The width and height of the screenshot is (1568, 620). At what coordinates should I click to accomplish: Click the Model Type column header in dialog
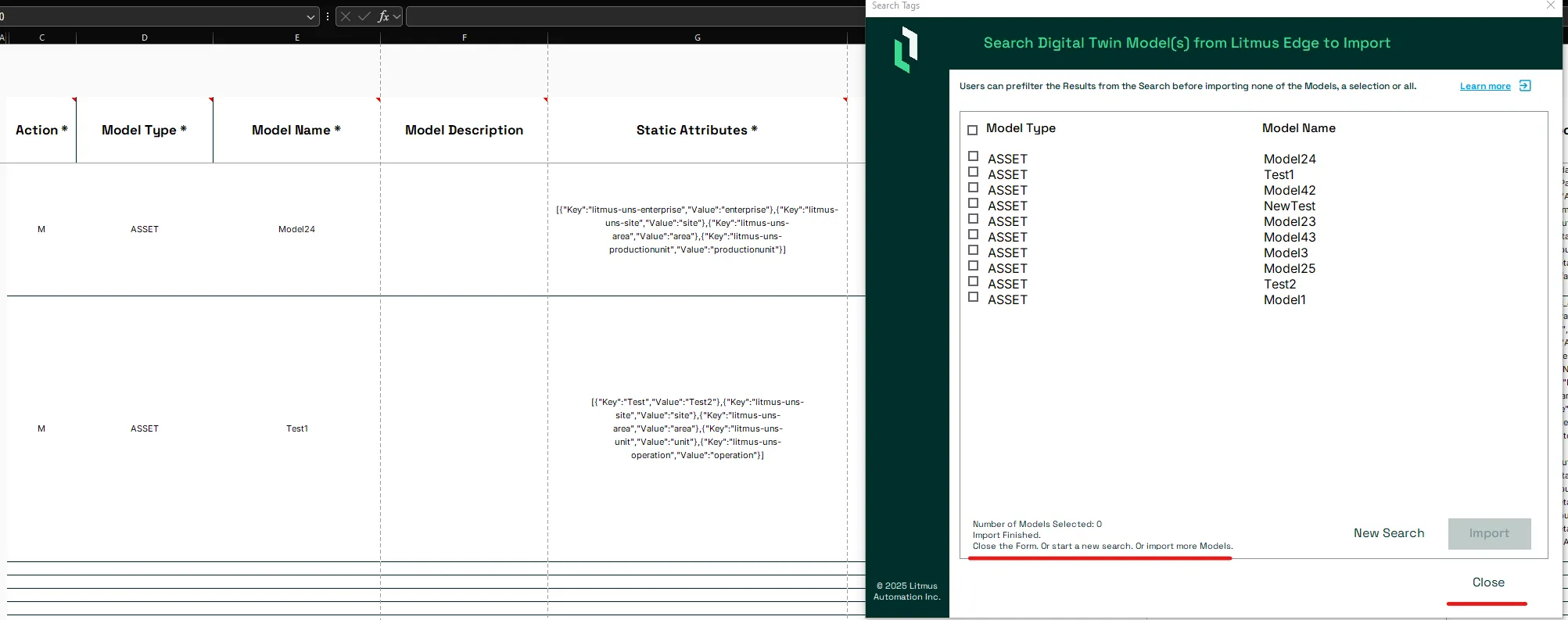1021,128
